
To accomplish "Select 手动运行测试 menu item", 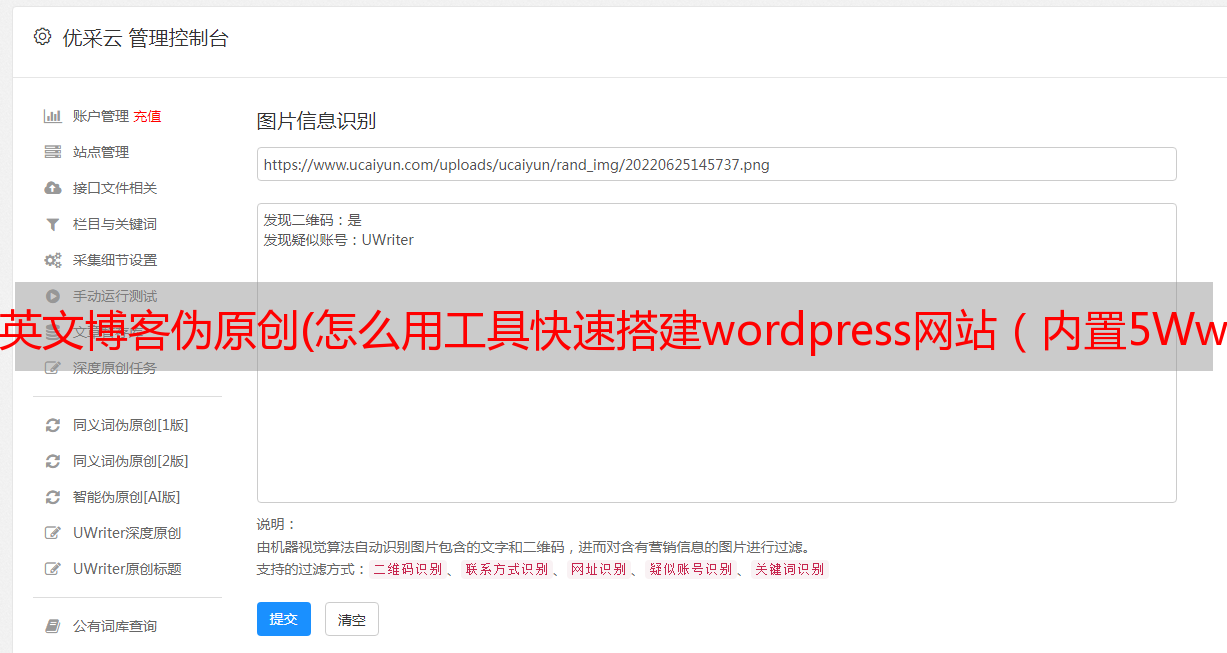I will point(115,296).
